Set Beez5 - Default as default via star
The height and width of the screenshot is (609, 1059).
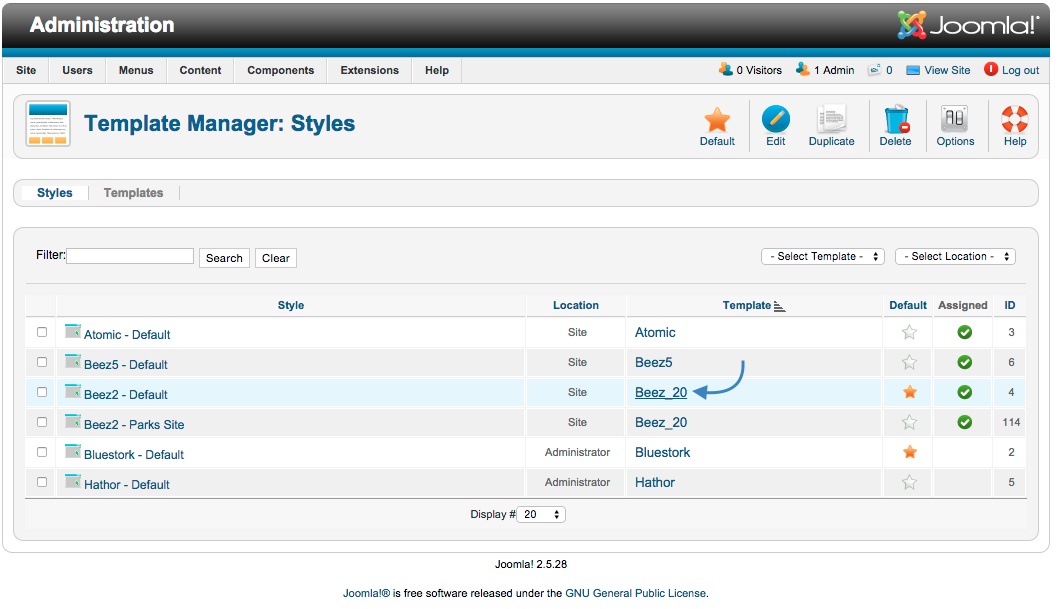pyautogui.click(x=910, y=363)
